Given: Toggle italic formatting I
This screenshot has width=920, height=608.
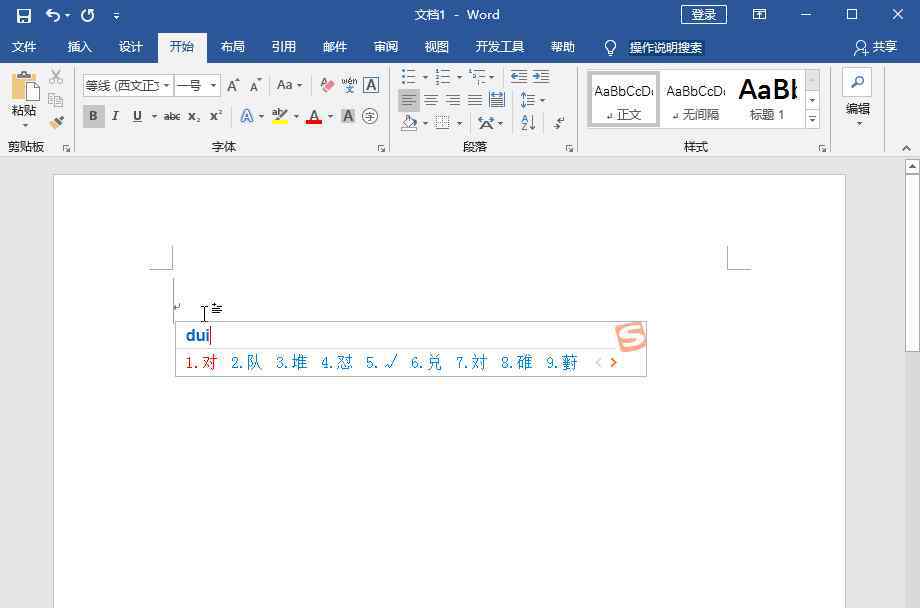Looking at the screenshot, I should pos(116,116).
